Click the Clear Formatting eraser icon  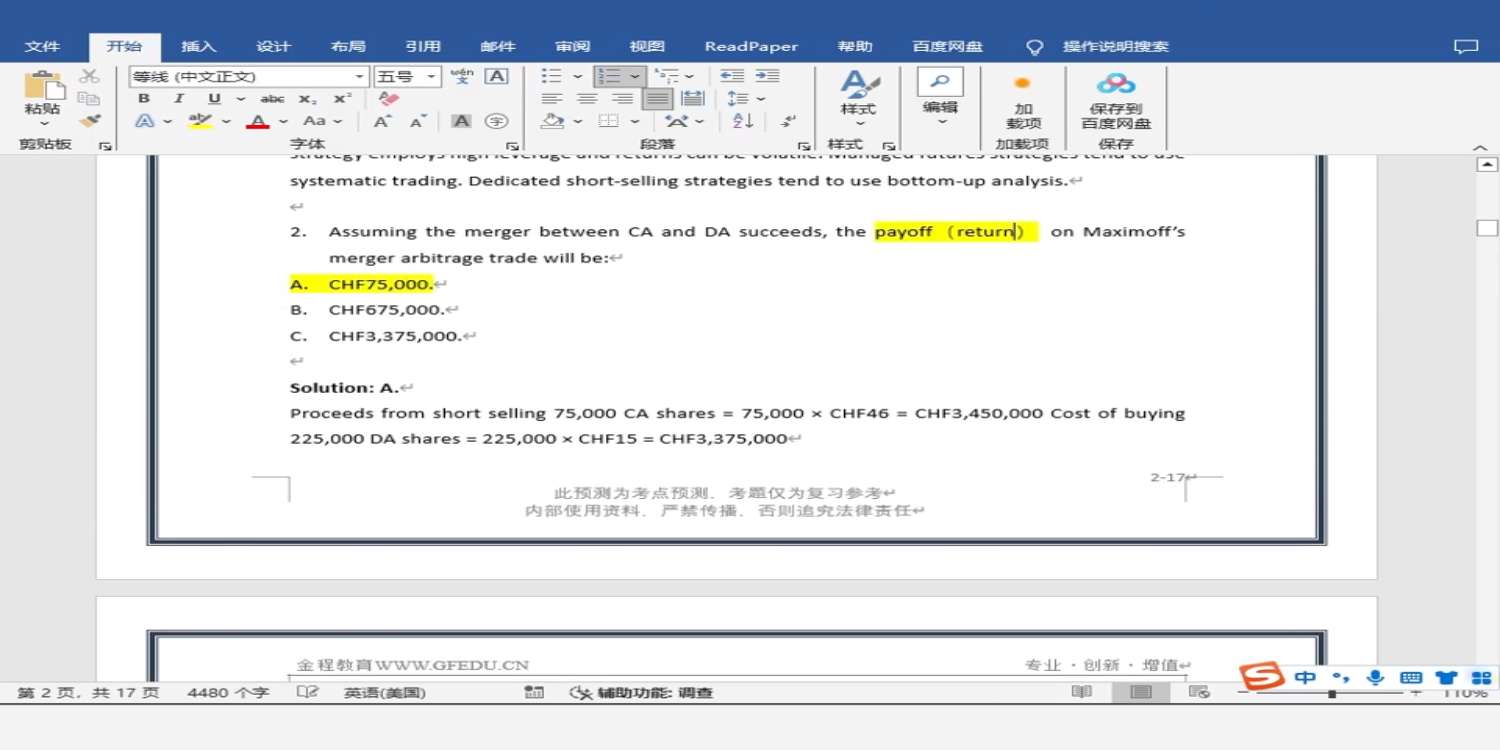coord(390,99)
